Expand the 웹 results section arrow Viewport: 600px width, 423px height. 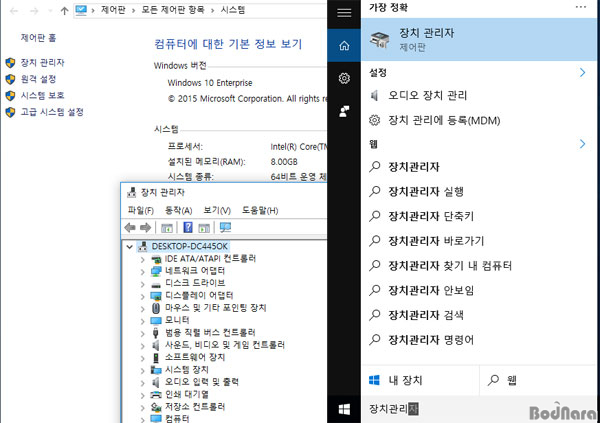tap(582, 144)
